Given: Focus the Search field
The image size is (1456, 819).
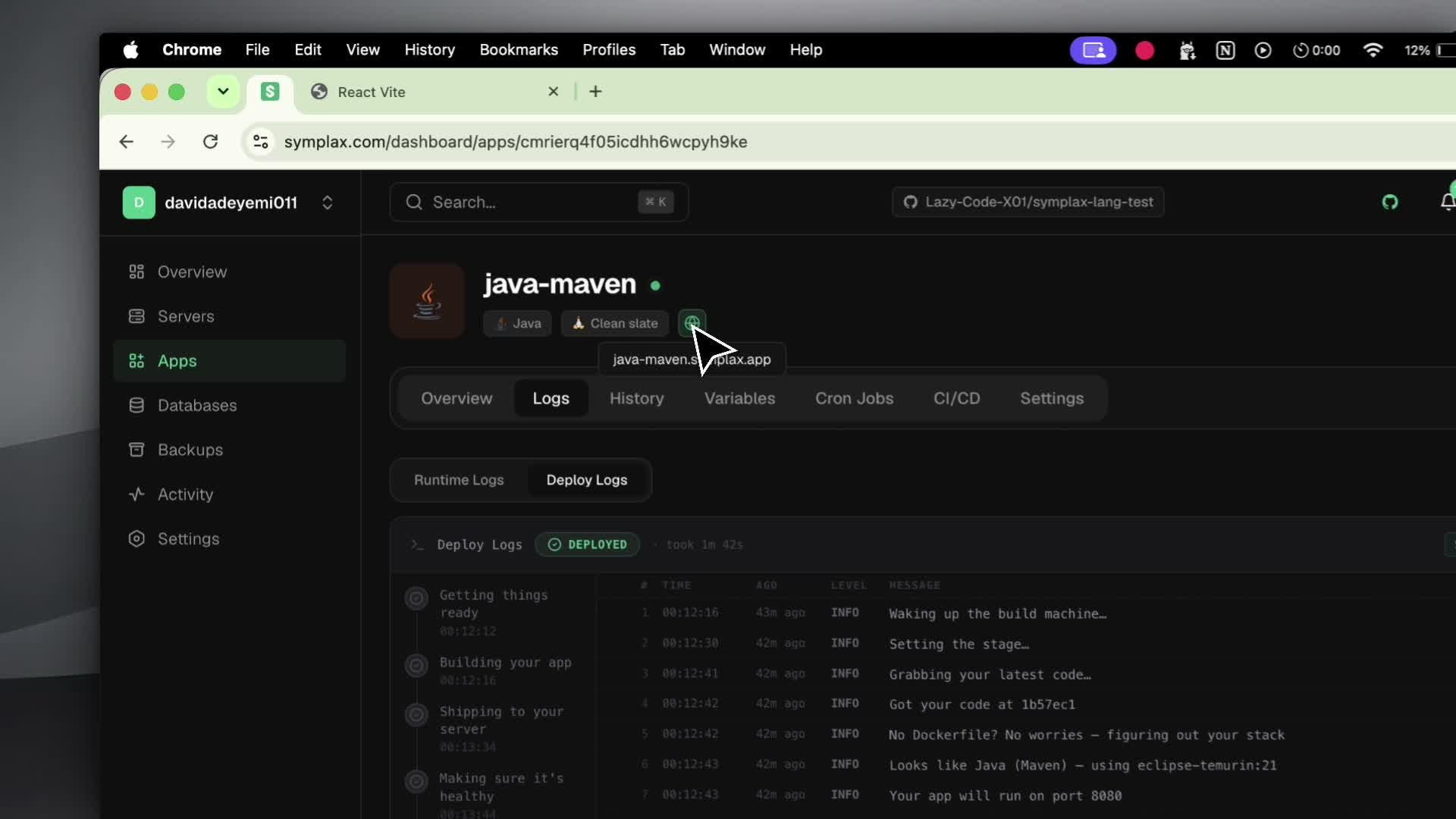Looking at the screenshot, I should pyautogui.click(x=539, y=202).
